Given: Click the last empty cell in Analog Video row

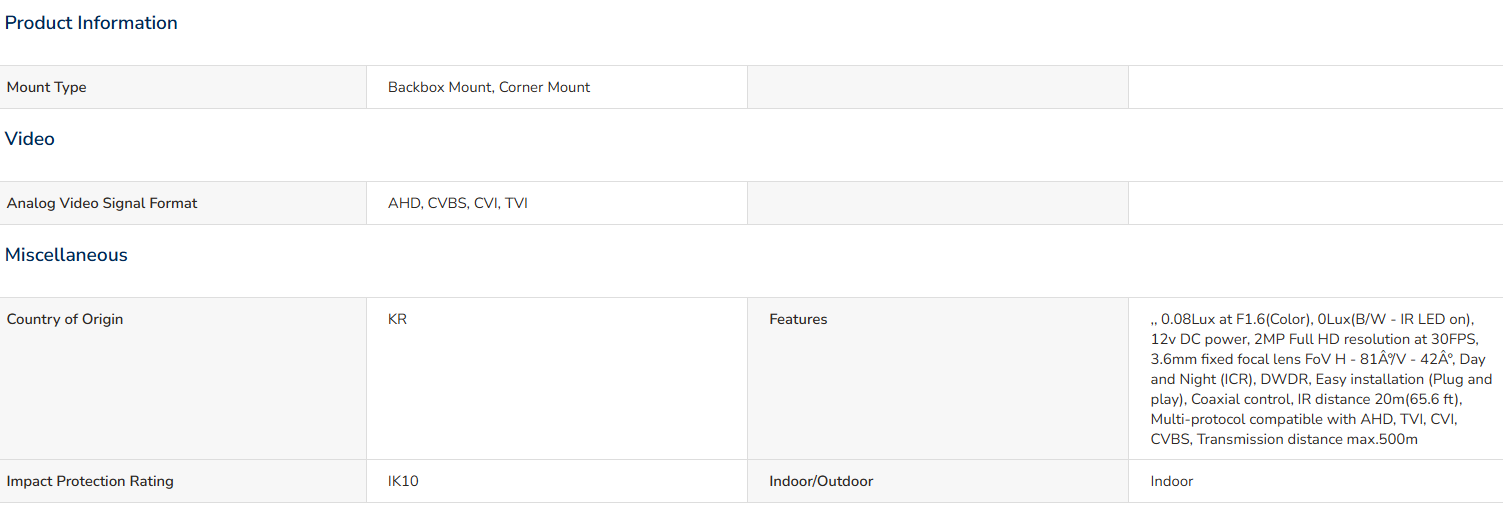Looking at the screenshot, I should click(1316, 203).
